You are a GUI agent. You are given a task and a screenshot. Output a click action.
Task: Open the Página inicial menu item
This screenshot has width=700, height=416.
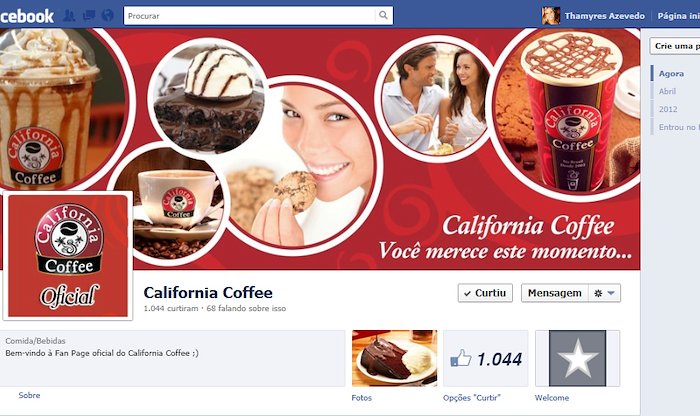[x=679, y=16]
